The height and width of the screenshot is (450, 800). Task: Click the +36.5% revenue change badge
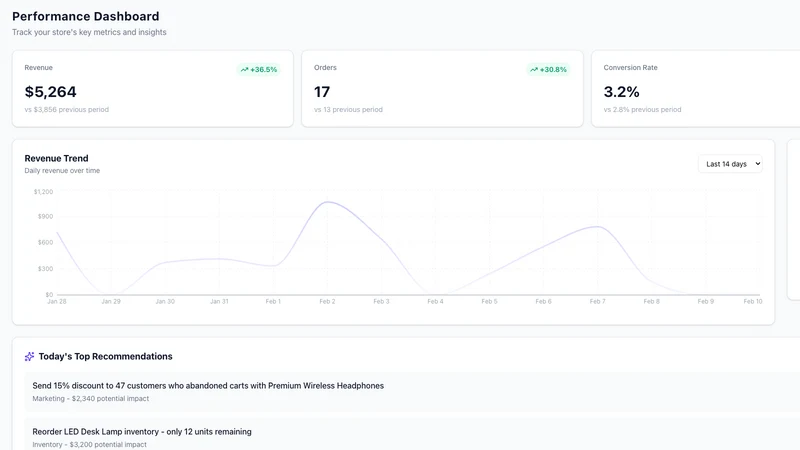259,69
